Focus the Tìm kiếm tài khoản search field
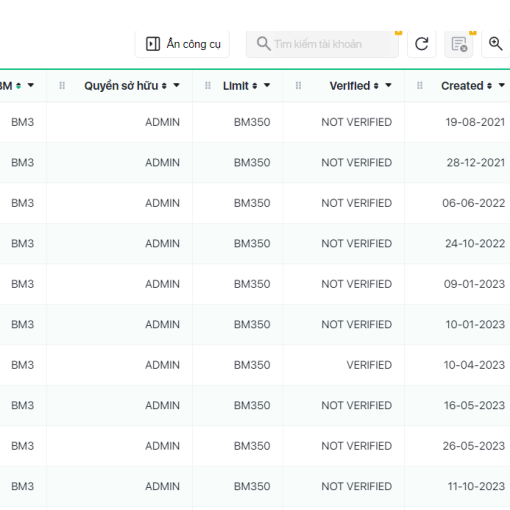The width and height of the screenshot is (510, 510). (x=322, y=44)
